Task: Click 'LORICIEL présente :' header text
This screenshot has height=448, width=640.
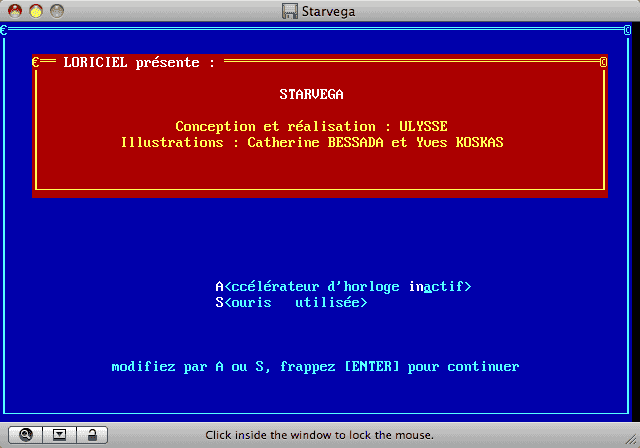Action: pos(139,62)
